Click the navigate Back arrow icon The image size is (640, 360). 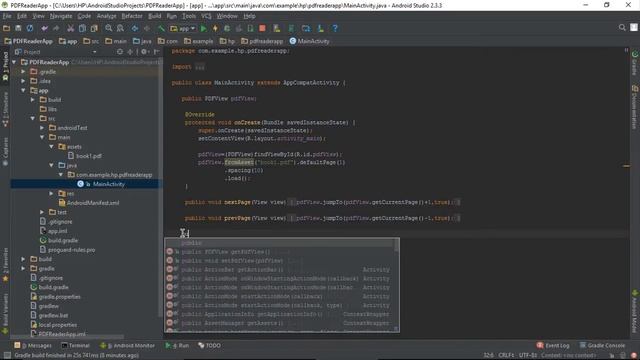click(135, 28)
